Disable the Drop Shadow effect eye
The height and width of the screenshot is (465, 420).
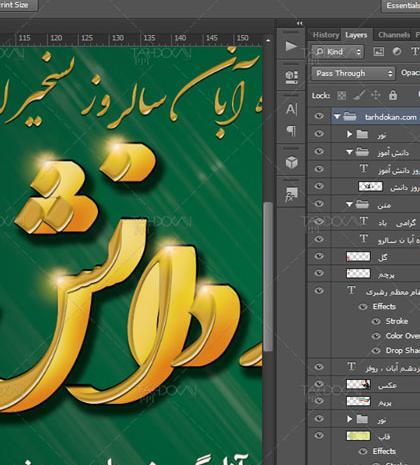pos(376,351)
